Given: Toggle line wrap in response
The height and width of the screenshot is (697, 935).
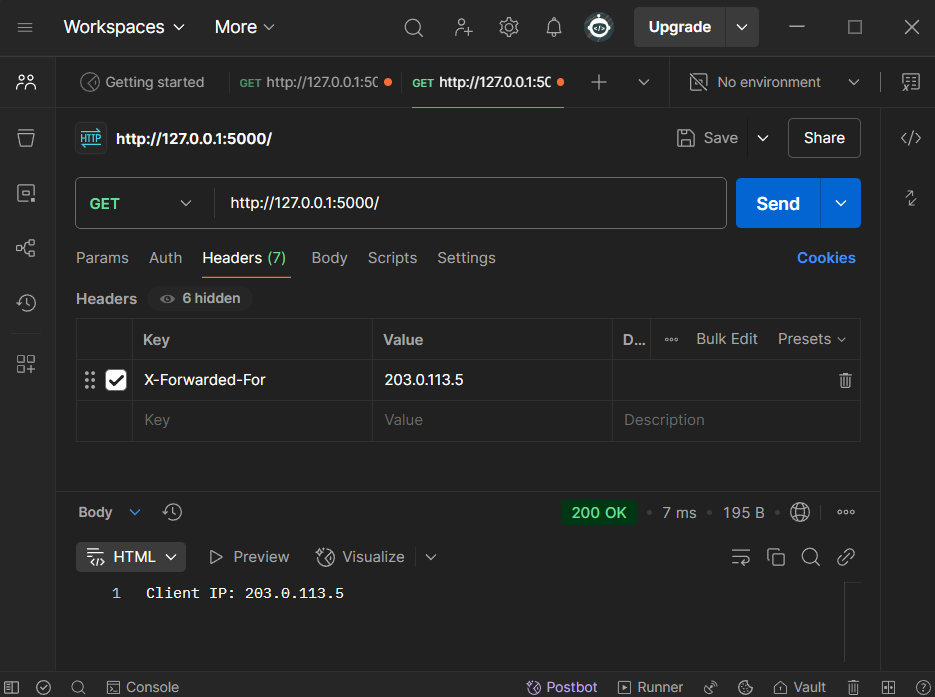Looking at the screenshot, I should tap(740, 557).
